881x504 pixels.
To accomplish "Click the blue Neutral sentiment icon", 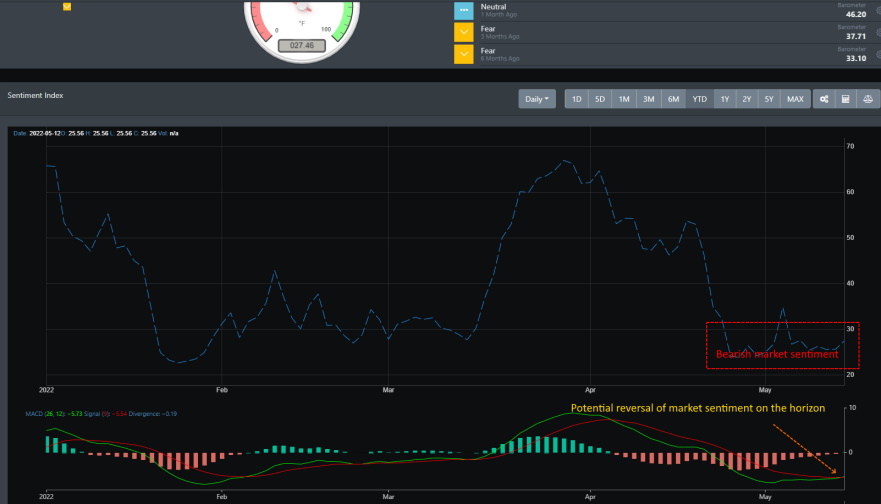I will [x=464, y=10].
